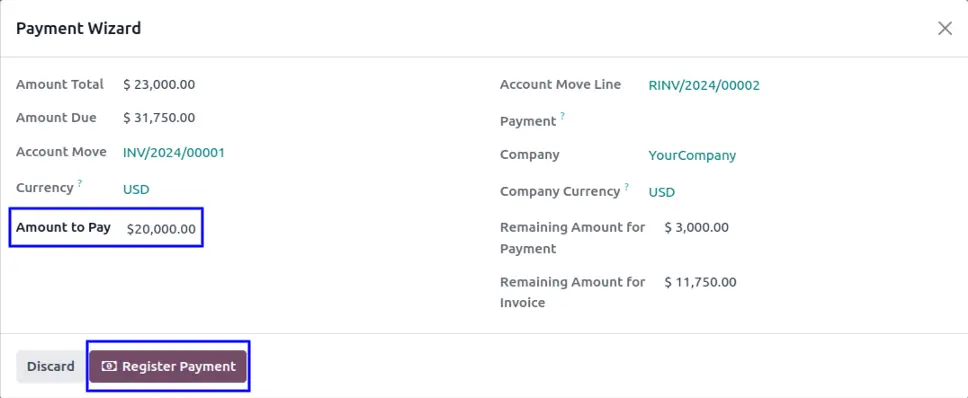Click the Register Payment button
This screenshot has height=398, width=968.
168,367
